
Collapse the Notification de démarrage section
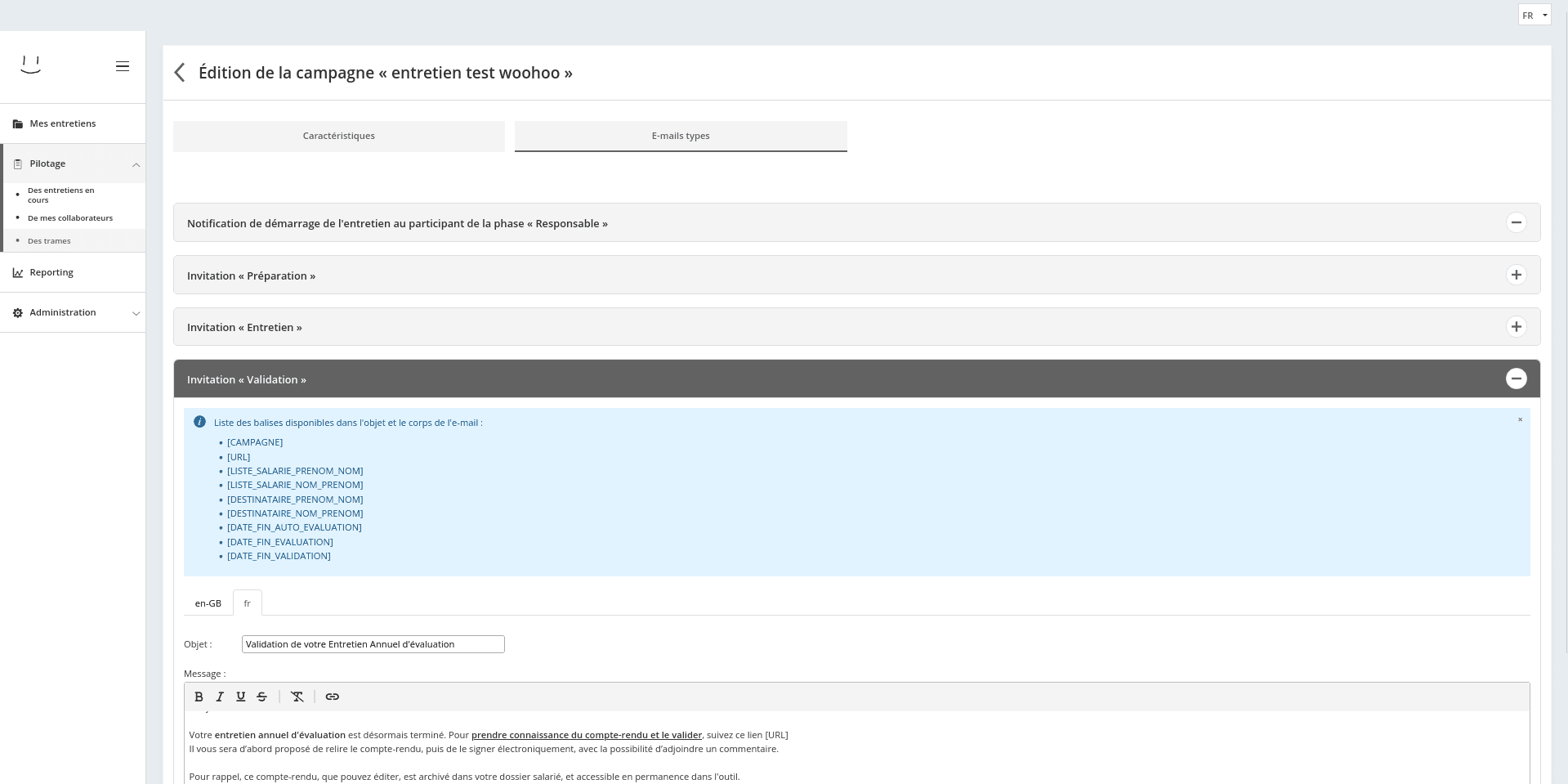click(1516, 222)
